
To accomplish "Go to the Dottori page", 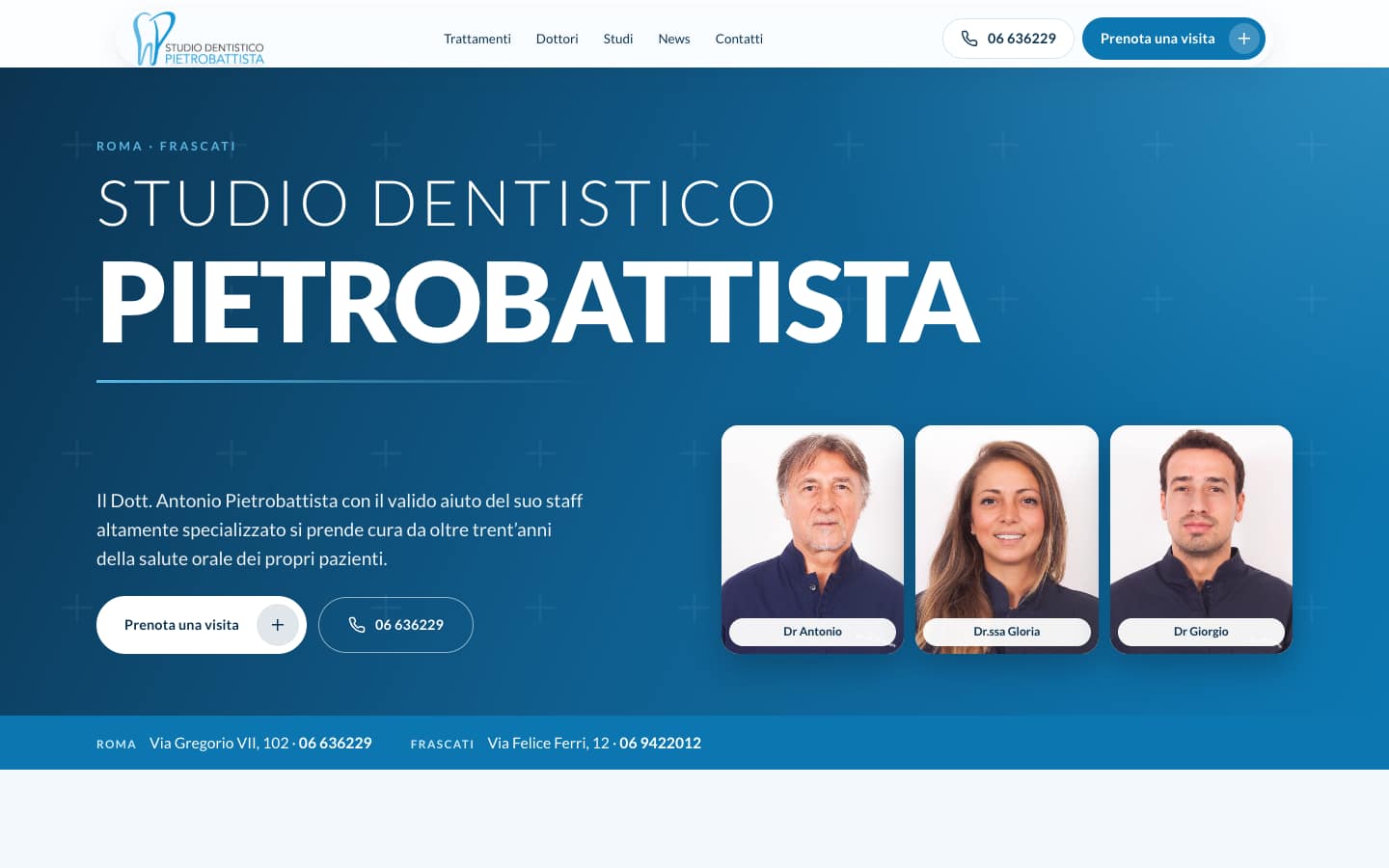I will pyautogui.click(x=558, y=39).
